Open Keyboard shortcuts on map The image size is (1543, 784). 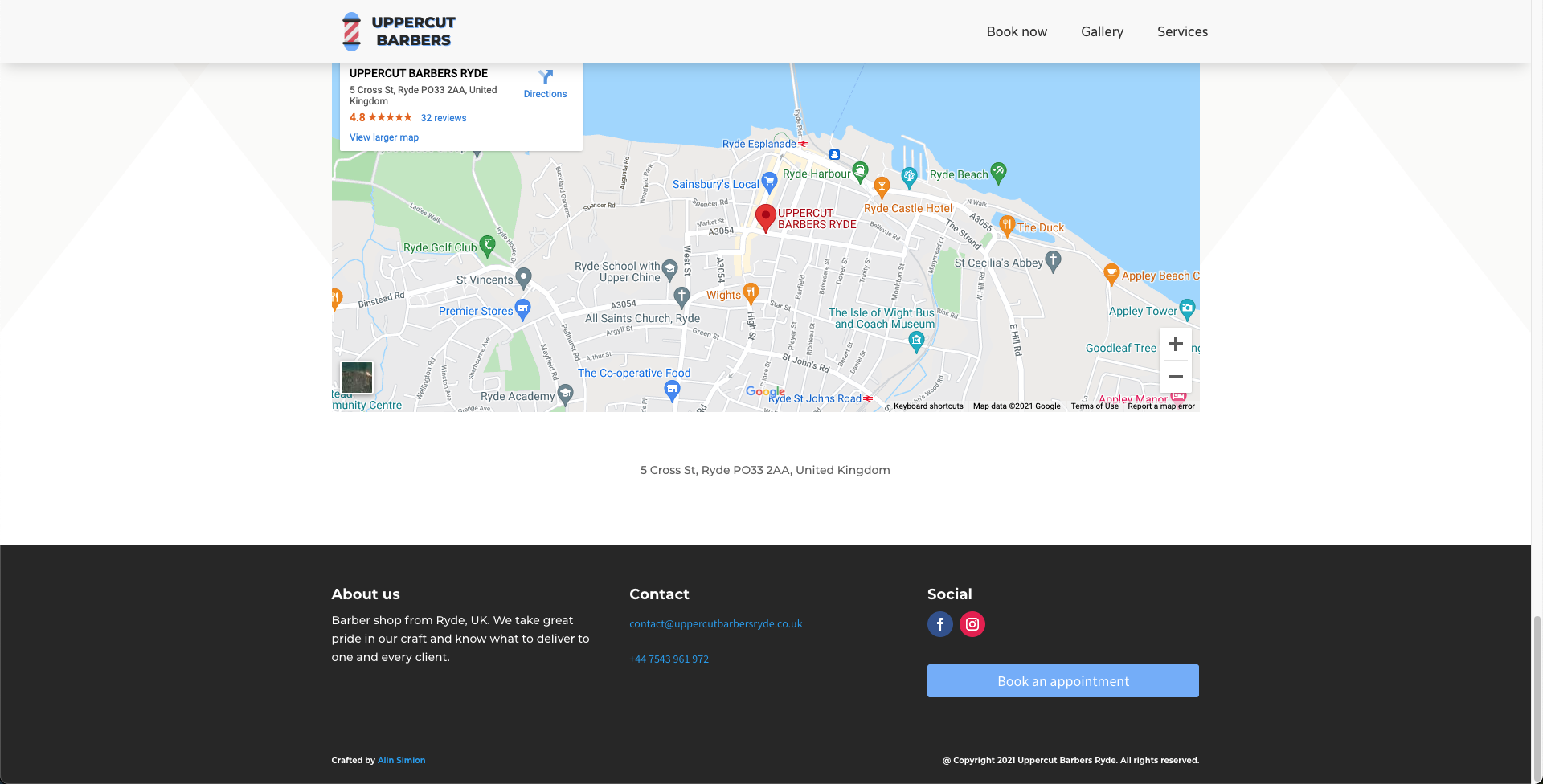click(x=928, y=406)
